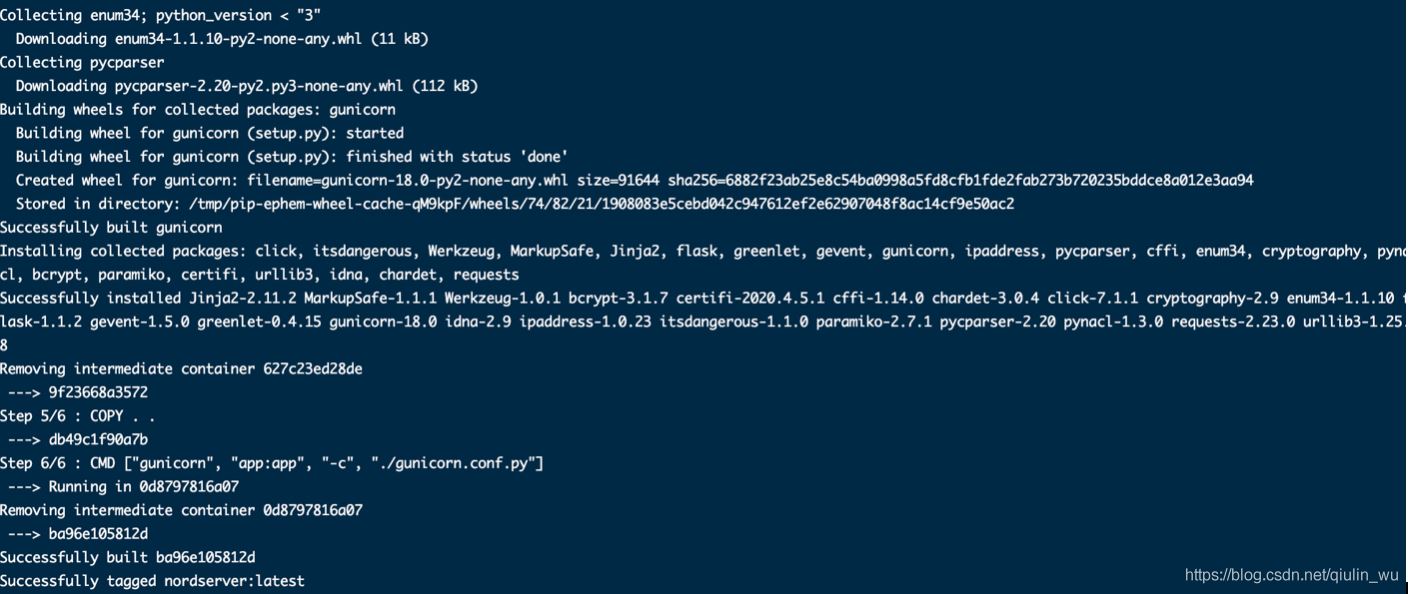Image resolution: width=1408 pixels, height=594 pixels.
Task: Click the 'Collecting pycparser' line
Action: (82, 62)
